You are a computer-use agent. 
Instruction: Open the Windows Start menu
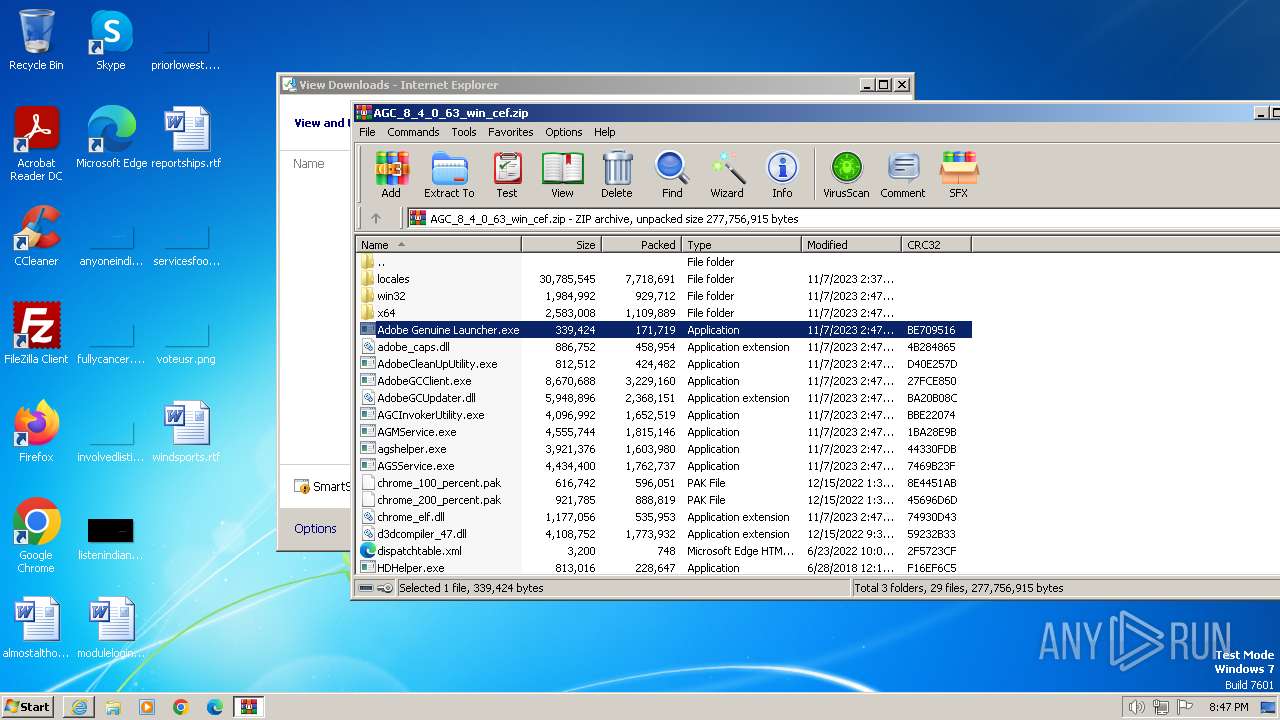tap(28, 706)
